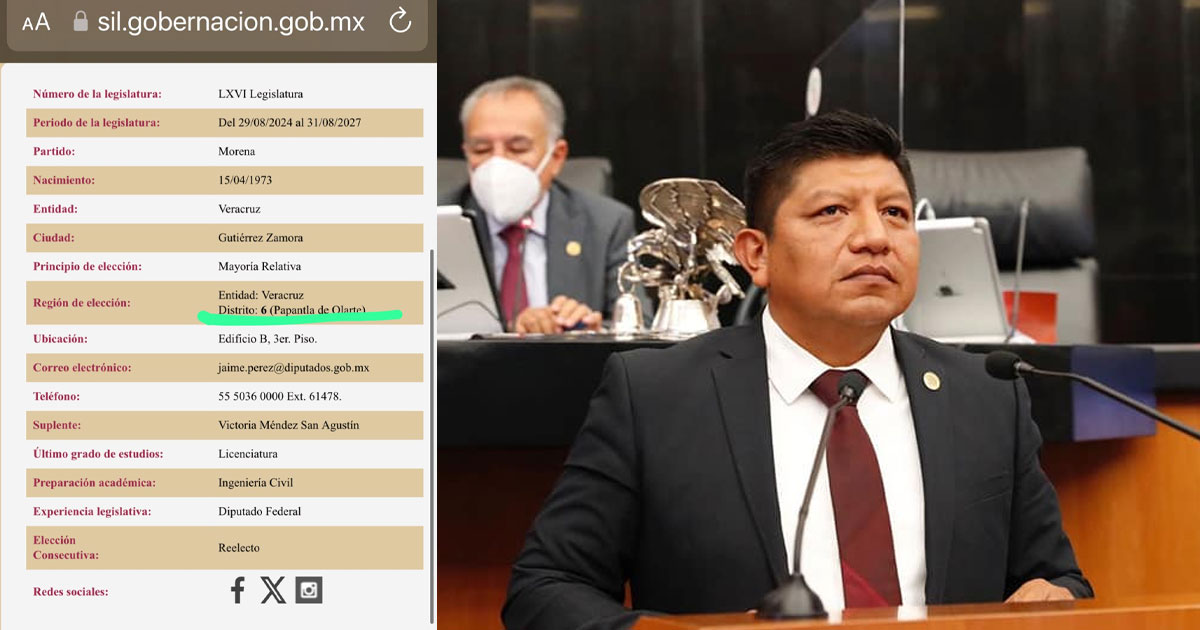This screenshot has width=1200, height=630.
Task: Click the page reload icon
Action: pyautogui.click(x=399, y=20)
